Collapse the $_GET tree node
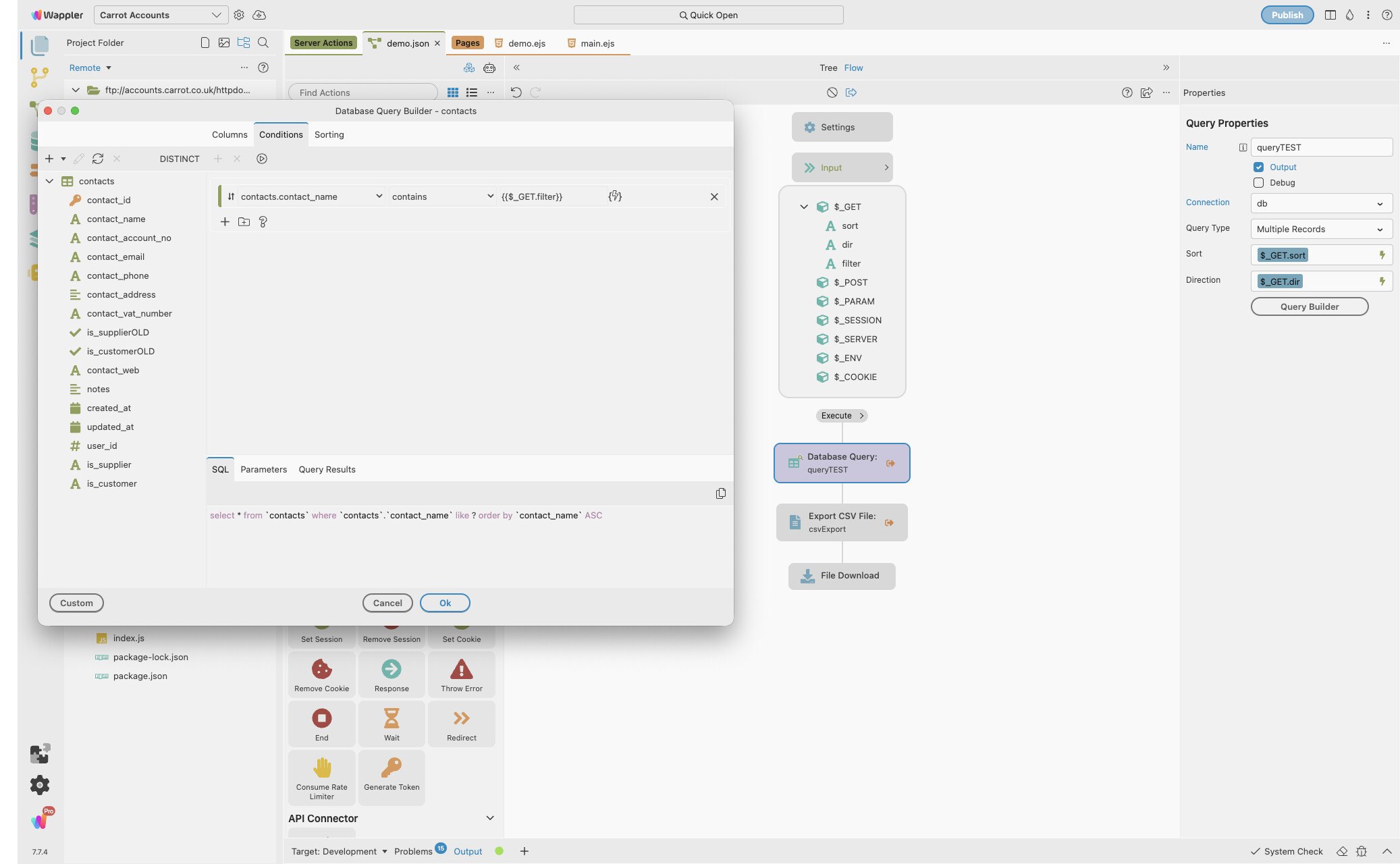The width and height of the screenshot is (1400, 864). point(804,207)
